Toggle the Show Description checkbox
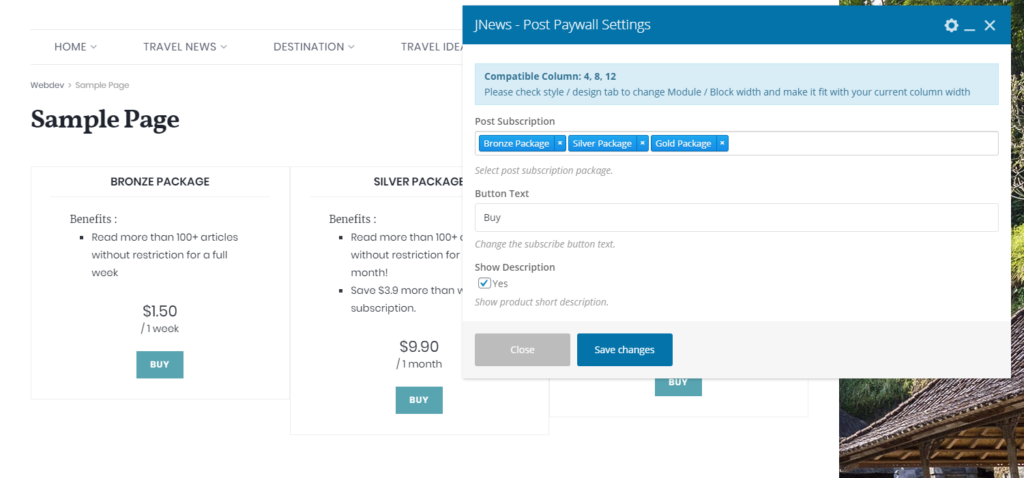 [484, 283]
